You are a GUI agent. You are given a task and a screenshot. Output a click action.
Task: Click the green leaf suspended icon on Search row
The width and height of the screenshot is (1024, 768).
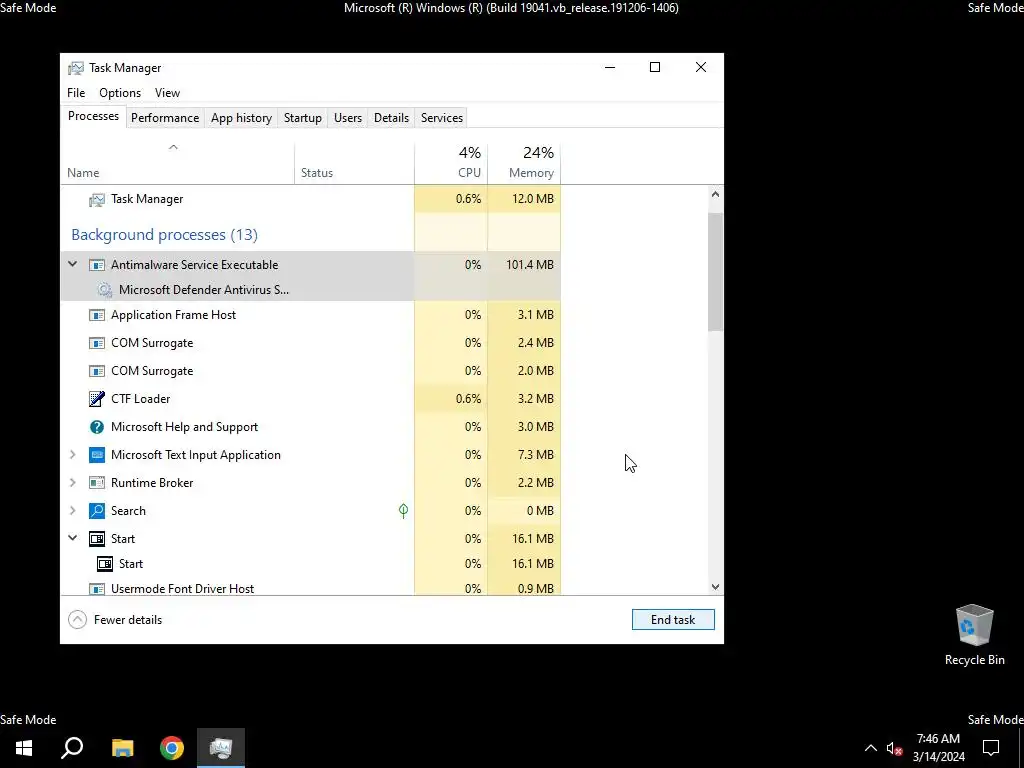point(404,511)
